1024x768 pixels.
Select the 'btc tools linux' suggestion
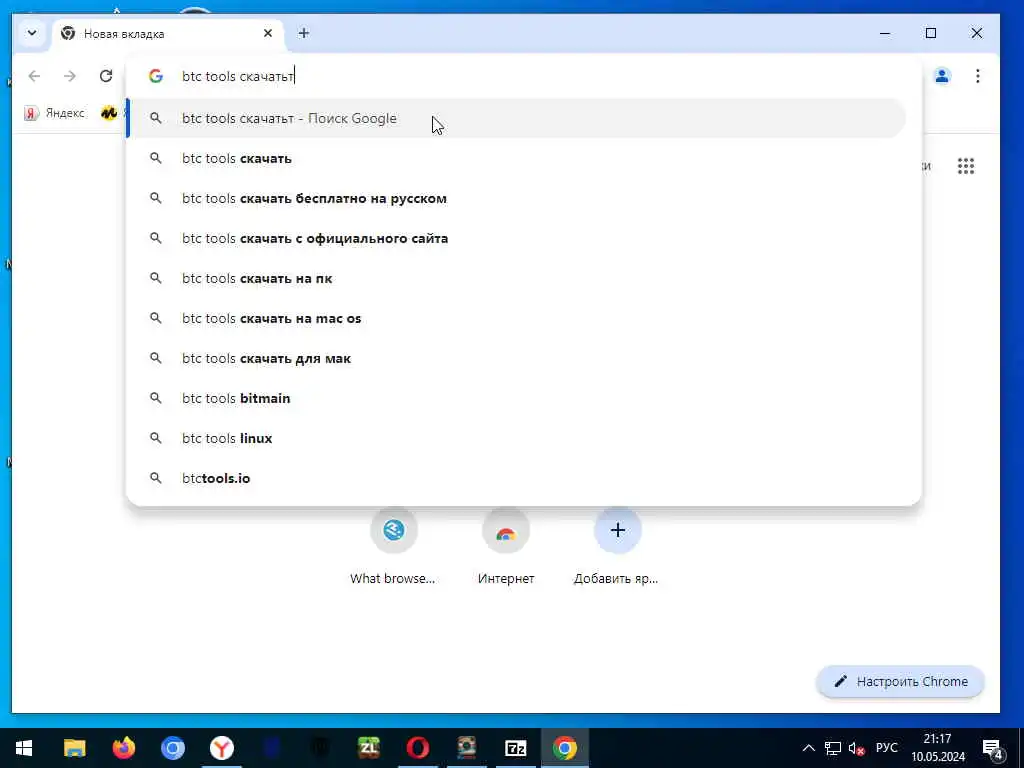(517, 438)
